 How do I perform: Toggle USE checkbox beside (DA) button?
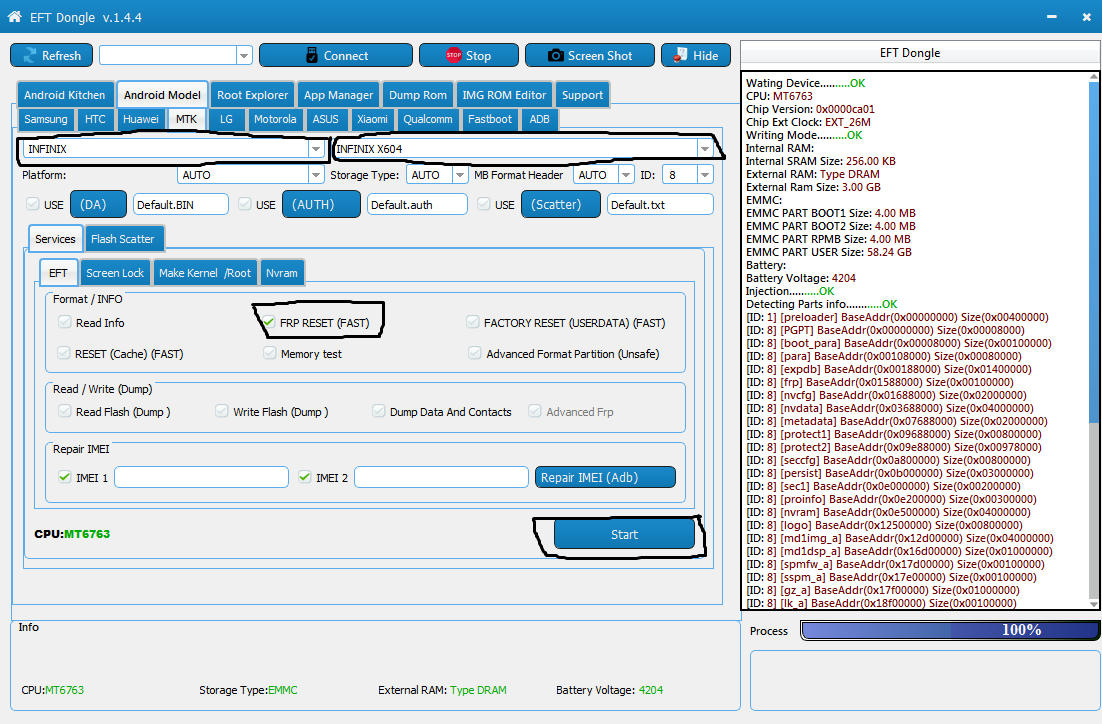(x=32, y=204)
